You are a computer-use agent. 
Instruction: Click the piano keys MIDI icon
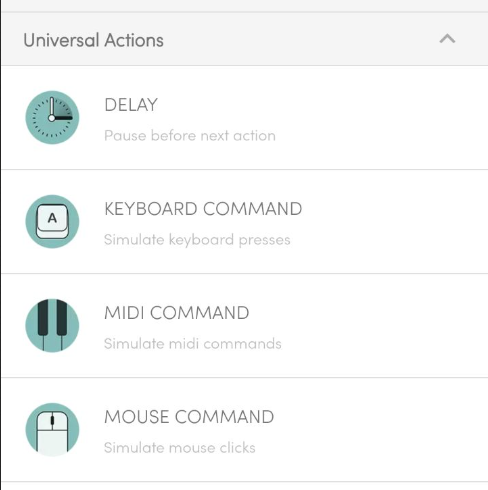[52, 326]
